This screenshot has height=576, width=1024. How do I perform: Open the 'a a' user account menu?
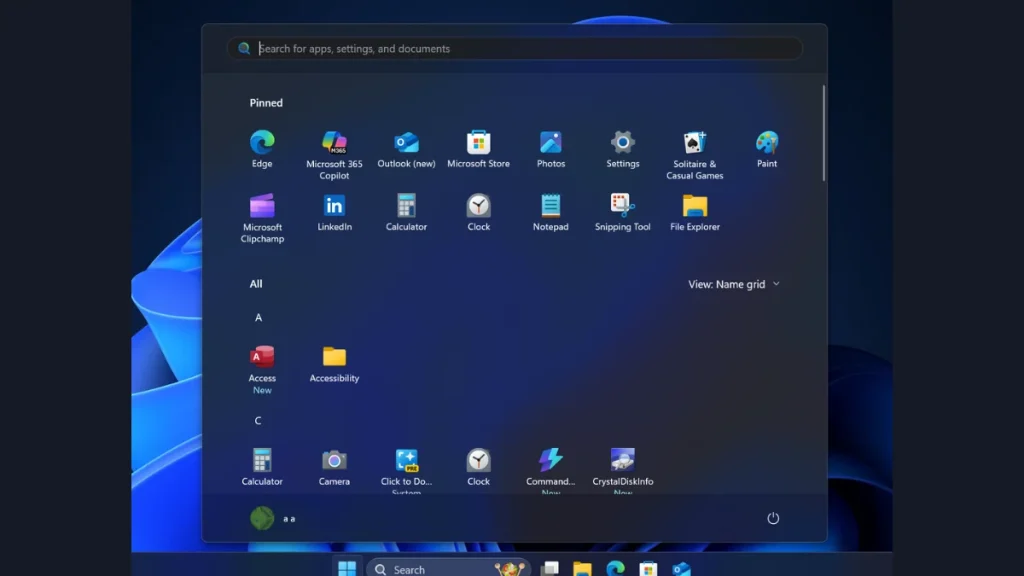273,518
